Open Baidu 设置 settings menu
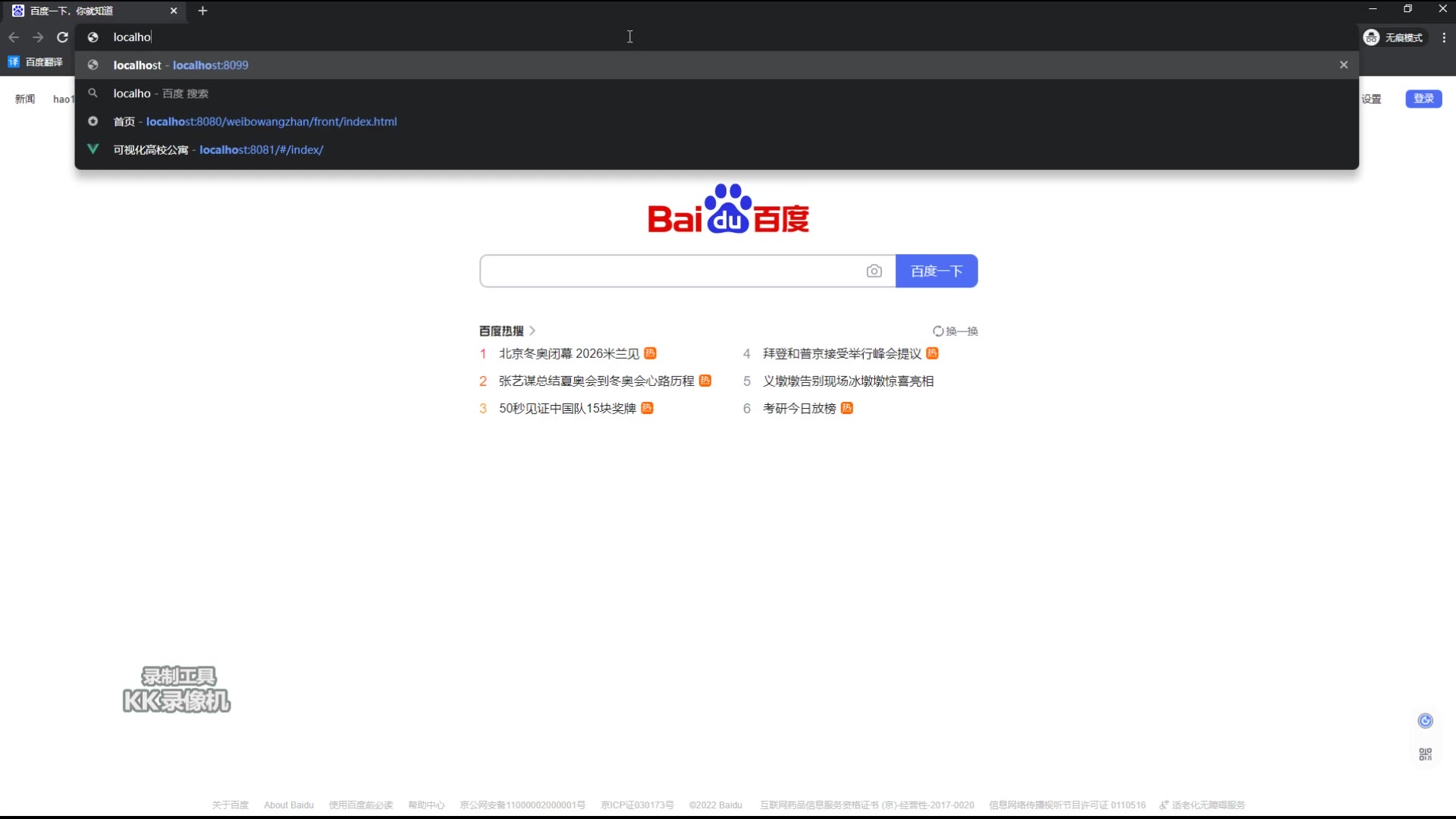This screenshot has height=819, width=1456. click(1371, 99)
